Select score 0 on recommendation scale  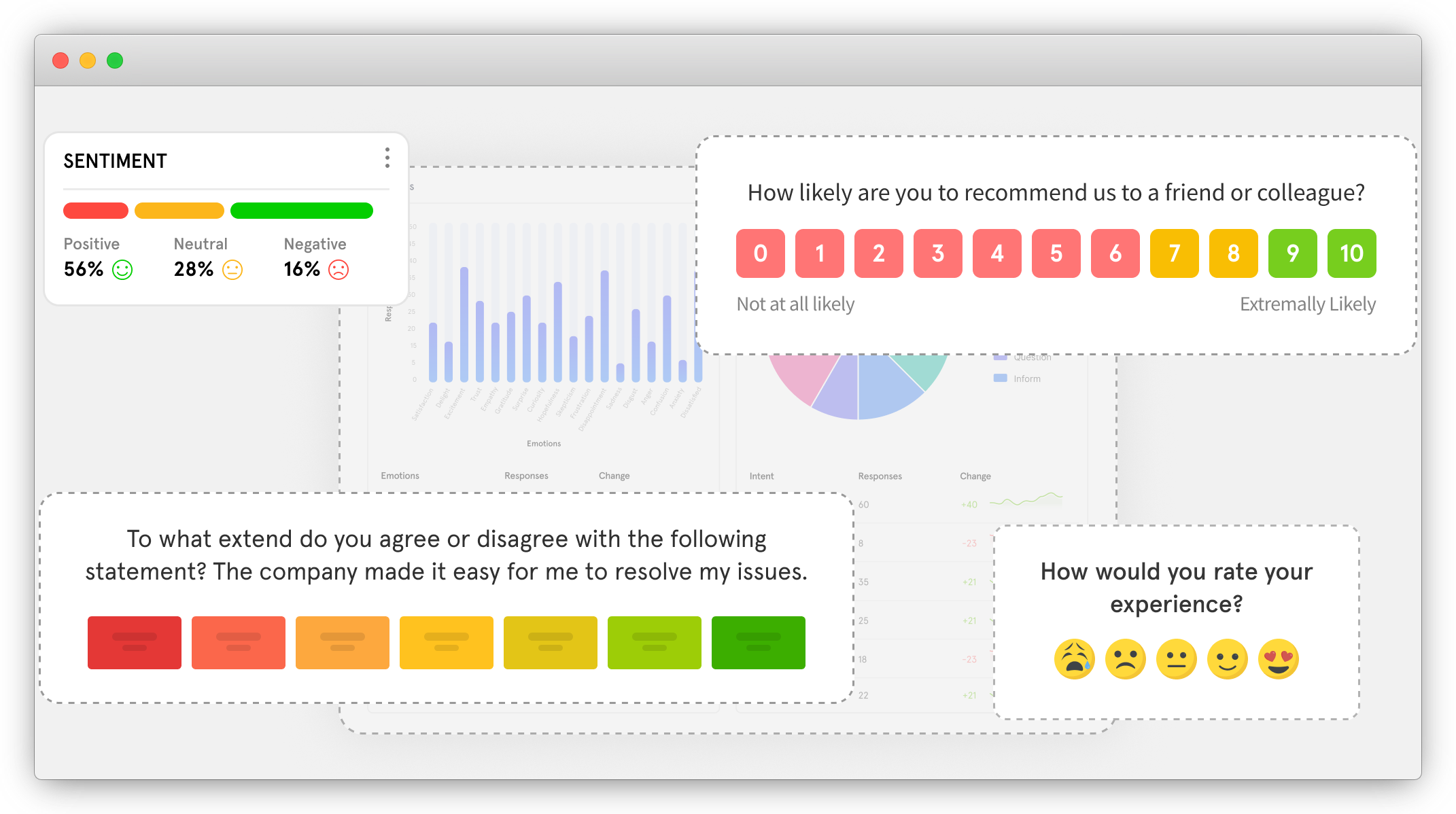(760, 253)
